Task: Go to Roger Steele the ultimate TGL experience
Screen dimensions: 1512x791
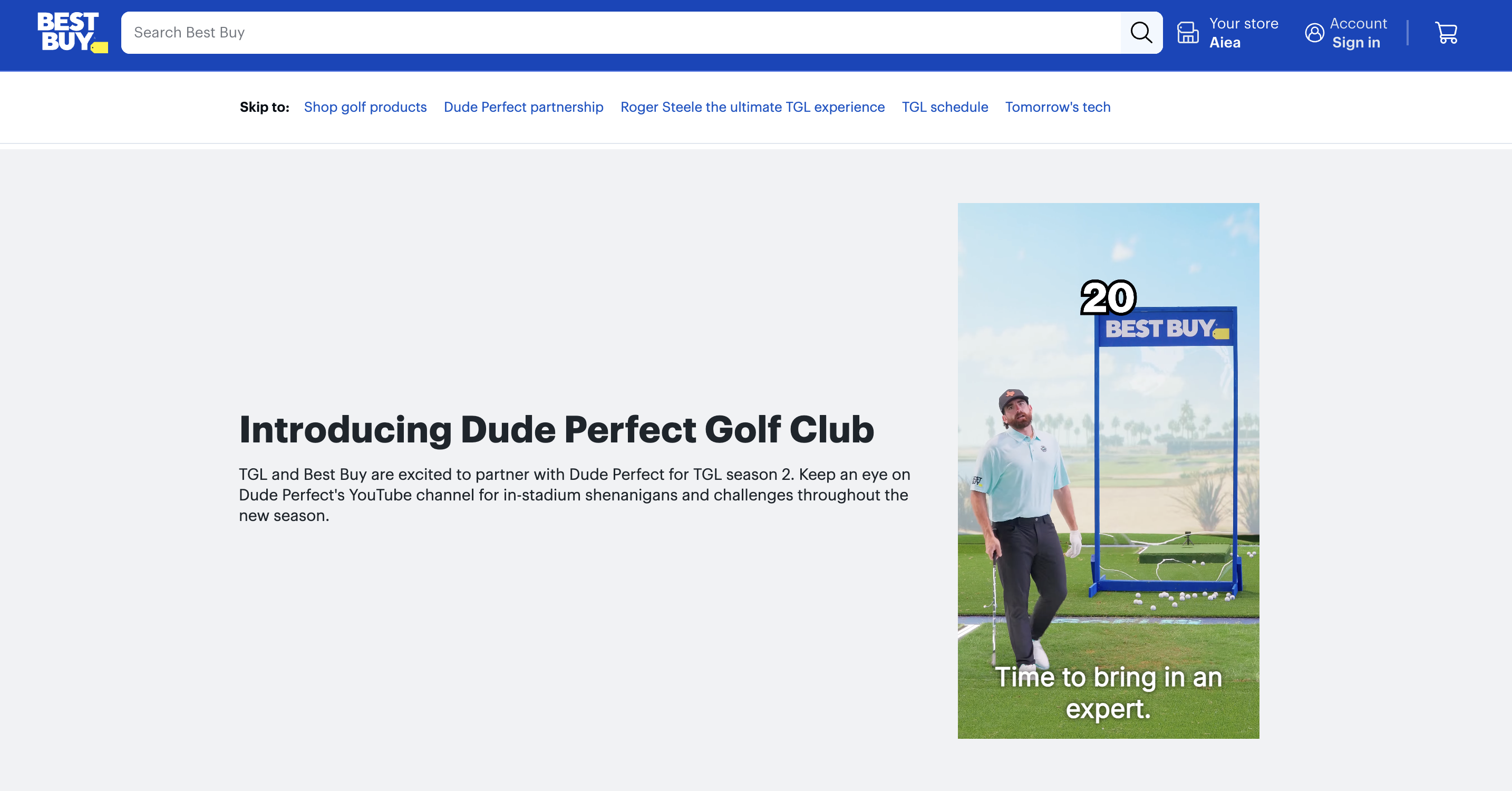Action: click(x=752, y=107)
